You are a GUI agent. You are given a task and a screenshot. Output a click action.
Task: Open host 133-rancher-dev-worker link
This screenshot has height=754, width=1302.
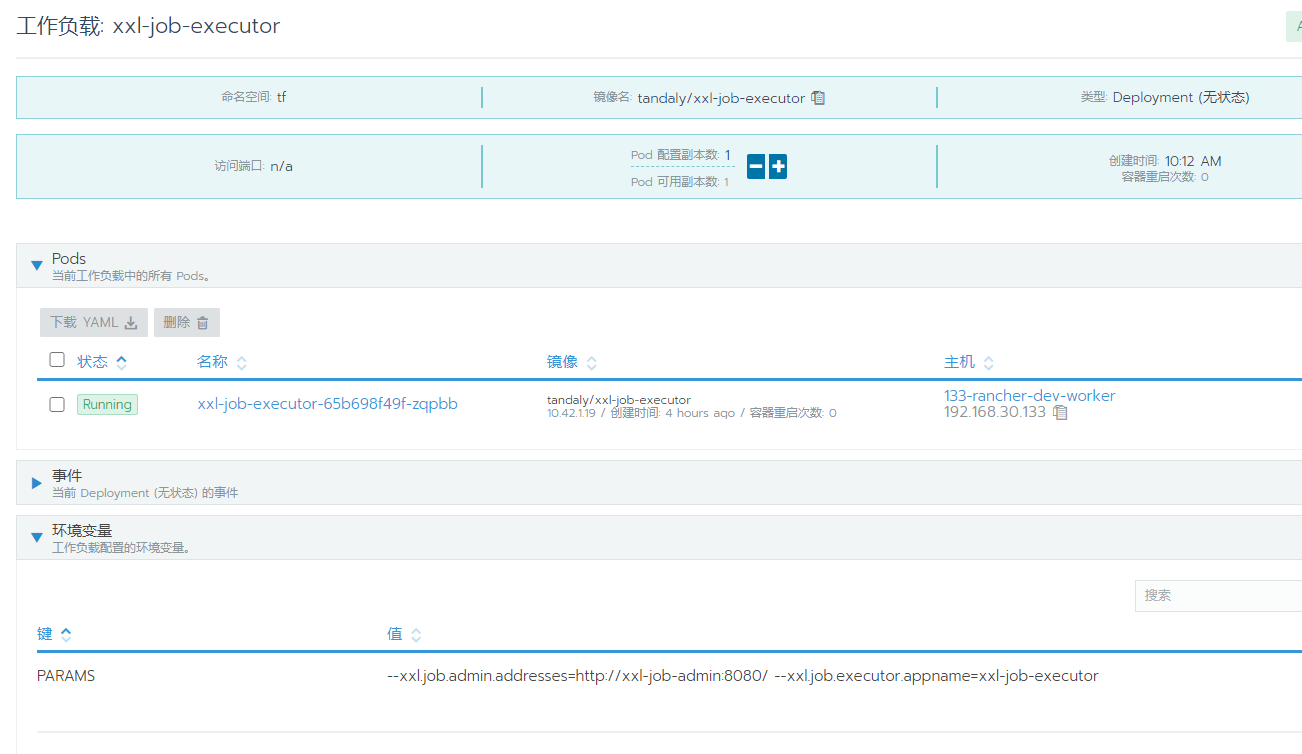click(1030, 396)
